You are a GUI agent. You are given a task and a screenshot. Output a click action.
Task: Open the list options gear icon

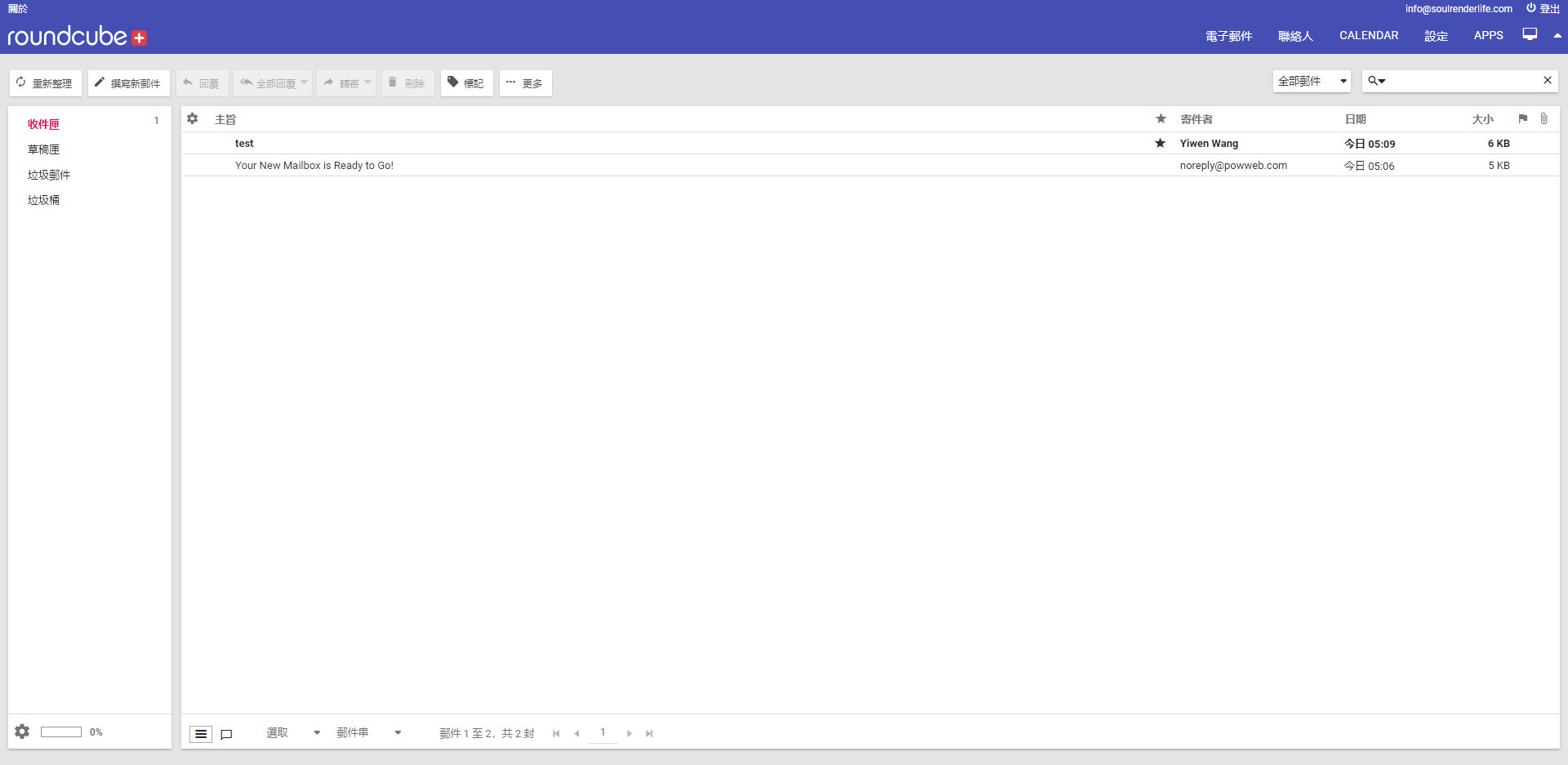point(193,119)
